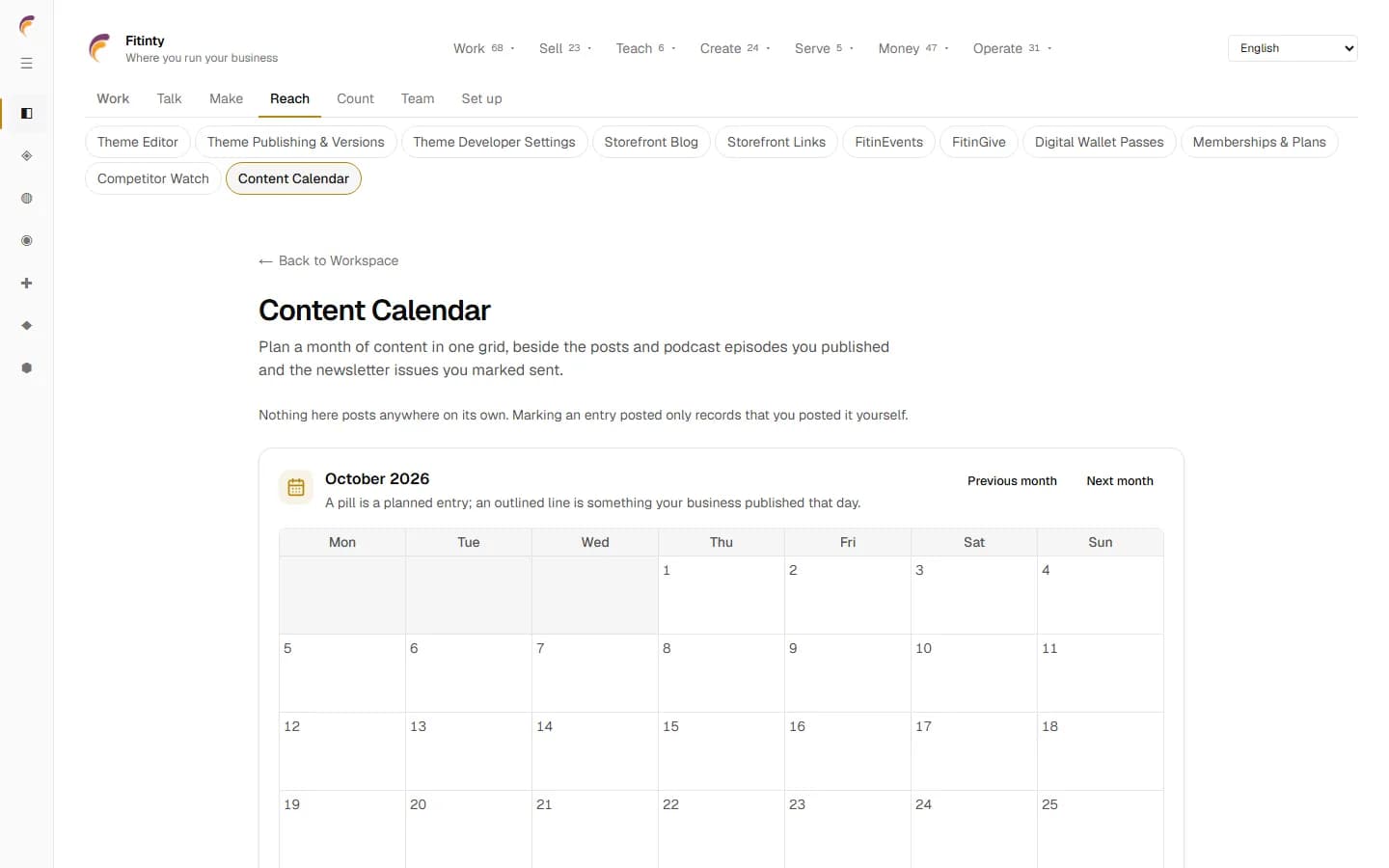Go to Next month
Viewport: 1389px width, 868px height.
[x=1120, y=481]
